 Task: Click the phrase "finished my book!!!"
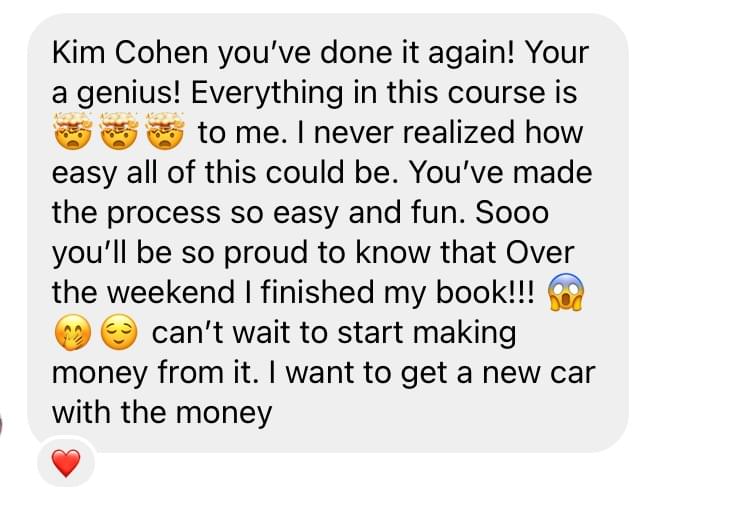click(x=397, y=292)
